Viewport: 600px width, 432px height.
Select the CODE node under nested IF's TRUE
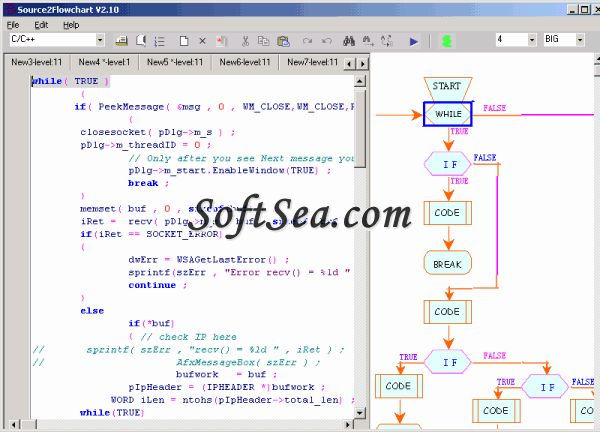pos(496,411)
